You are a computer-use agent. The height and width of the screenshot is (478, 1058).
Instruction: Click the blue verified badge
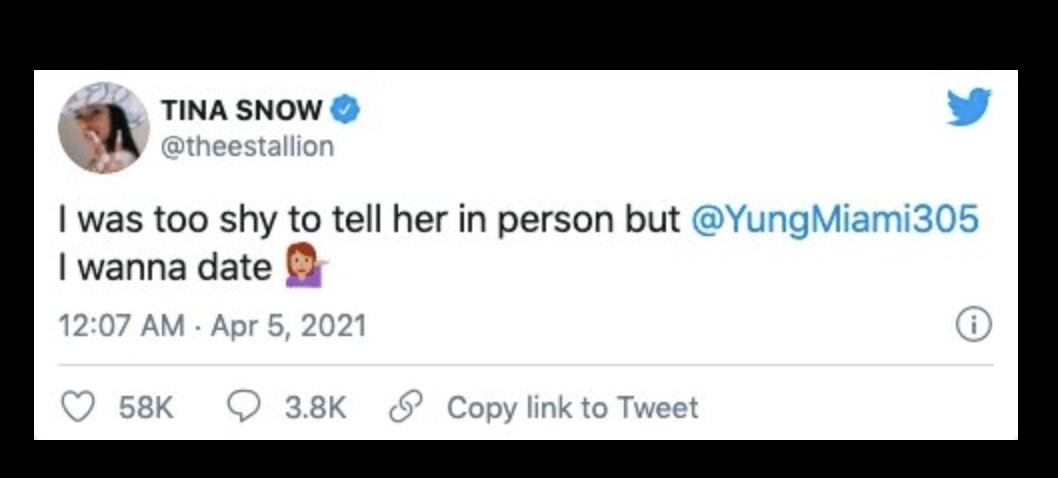click(x=346, y=109)
